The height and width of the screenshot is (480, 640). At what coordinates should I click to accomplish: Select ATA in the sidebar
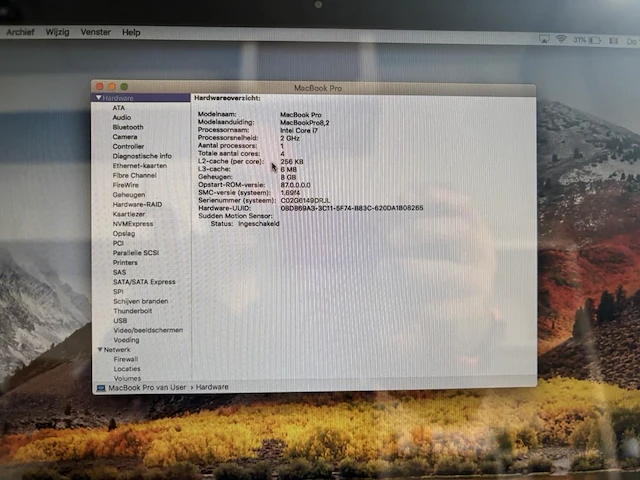(119, 108)
